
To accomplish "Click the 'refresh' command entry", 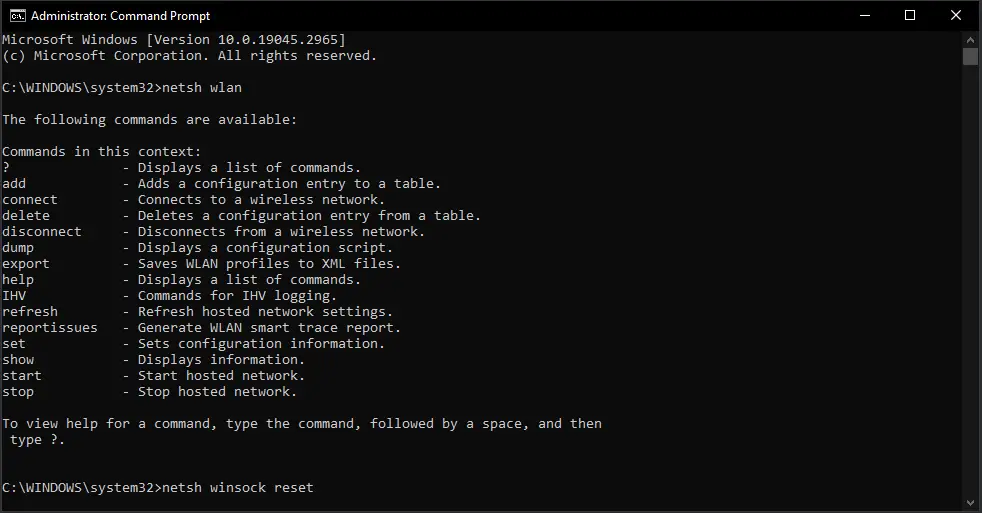I will click(x=29, y=311).
